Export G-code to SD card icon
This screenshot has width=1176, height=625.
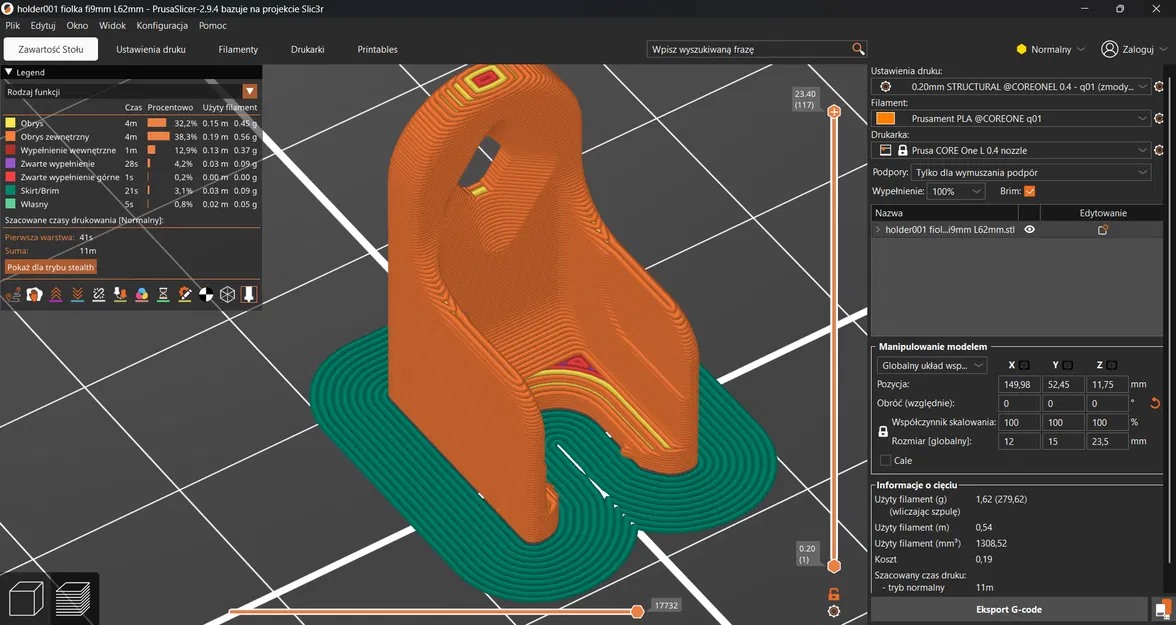[x=1161, y=609]
